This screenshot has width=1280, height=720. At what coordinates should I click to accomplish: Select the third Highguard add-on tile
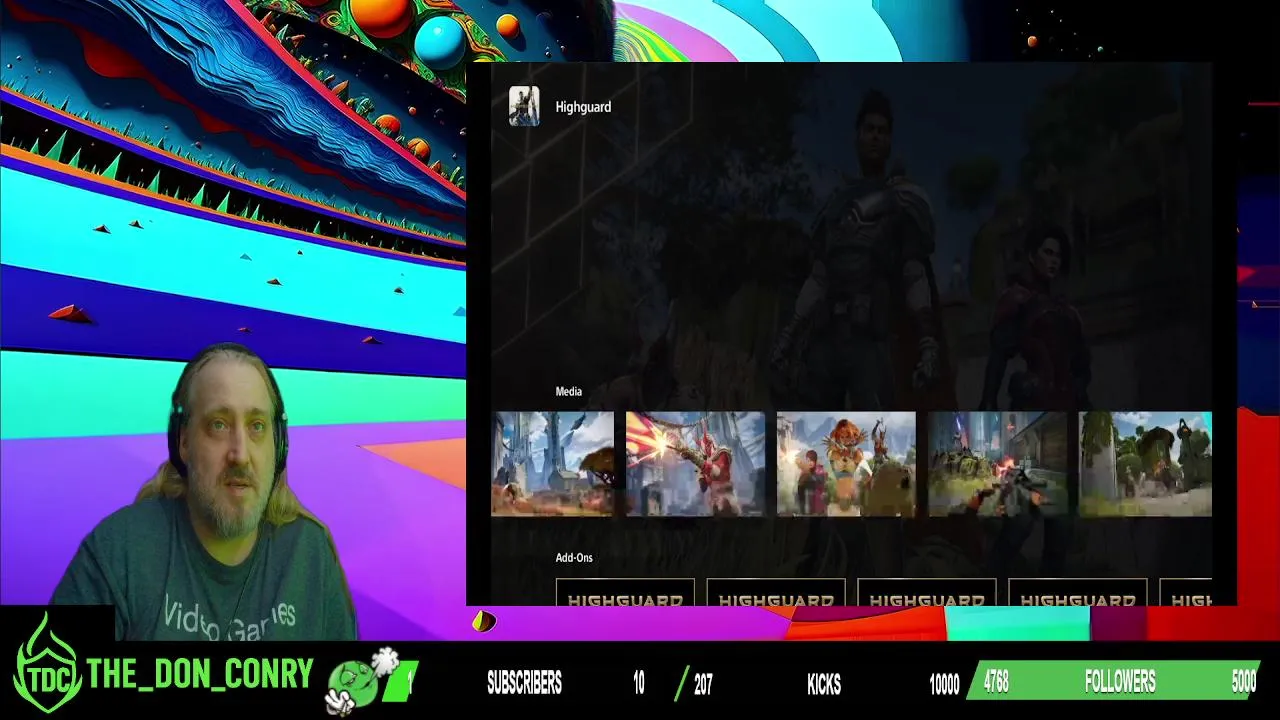coord(927,593)
